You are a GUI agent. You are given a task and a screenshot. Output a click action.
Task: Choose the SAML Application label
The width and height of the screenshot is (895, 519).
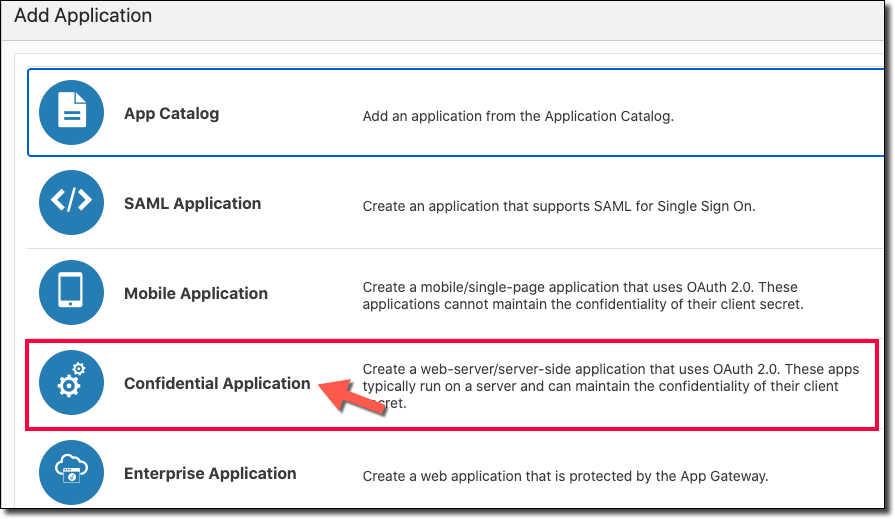coord(192,204)
